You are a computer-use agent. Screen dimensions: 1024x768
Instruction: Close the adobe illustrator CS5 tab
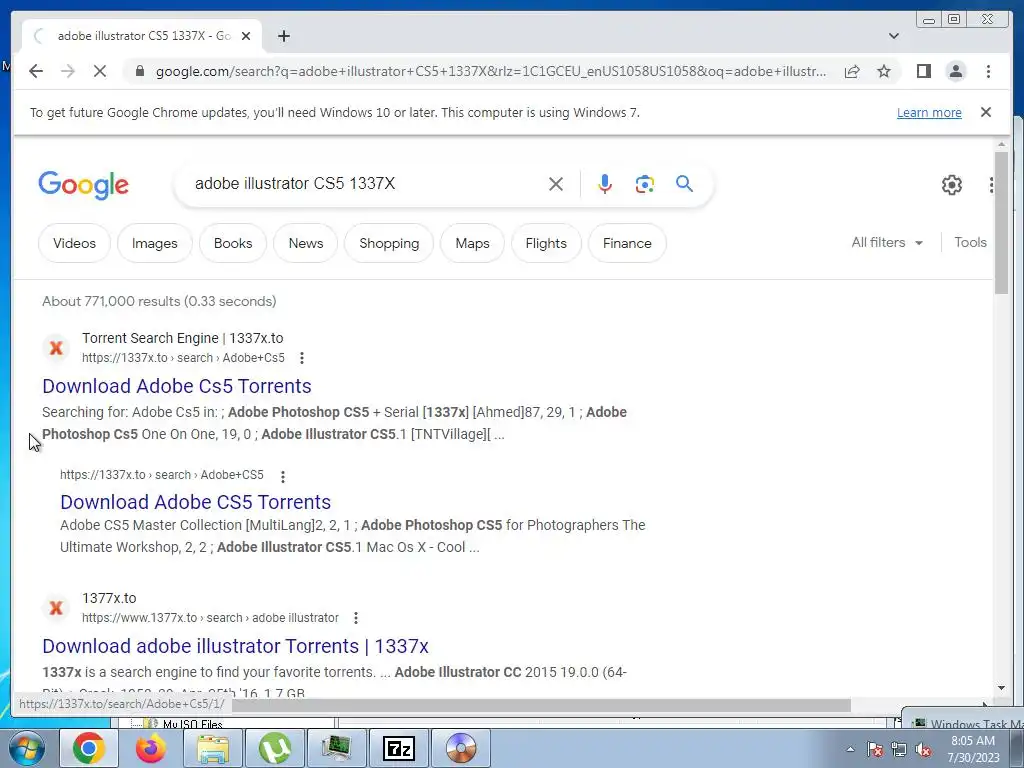246,36
